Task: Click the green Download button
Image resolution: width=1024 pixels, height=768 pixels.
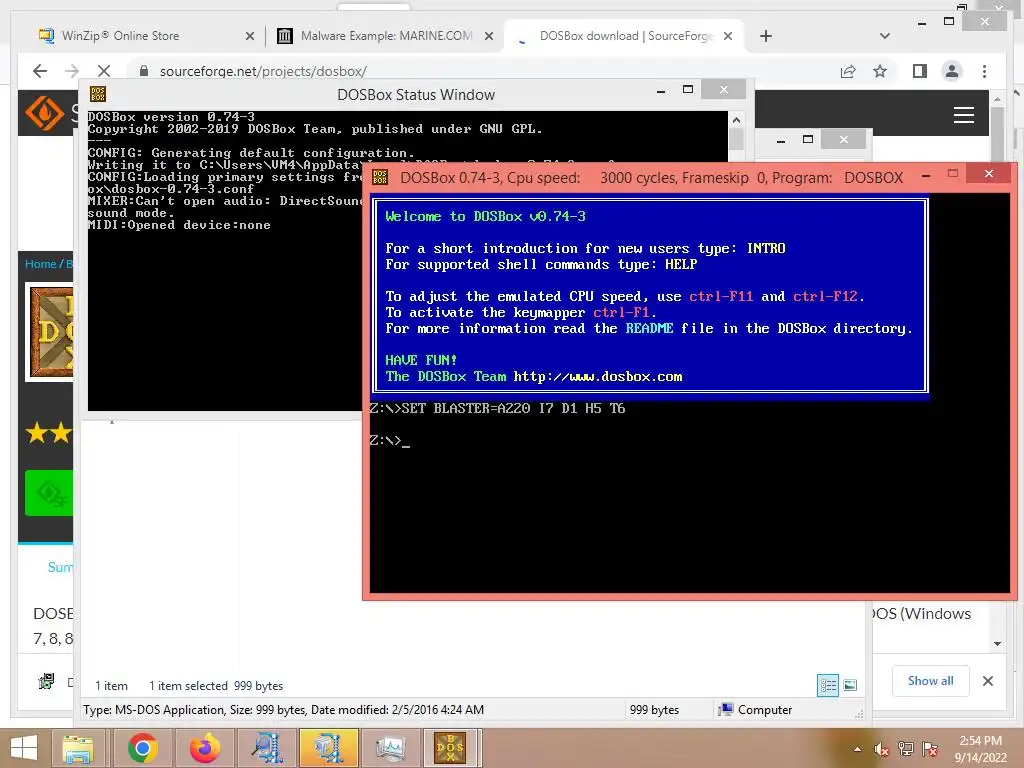Action: tap(49, 493)
